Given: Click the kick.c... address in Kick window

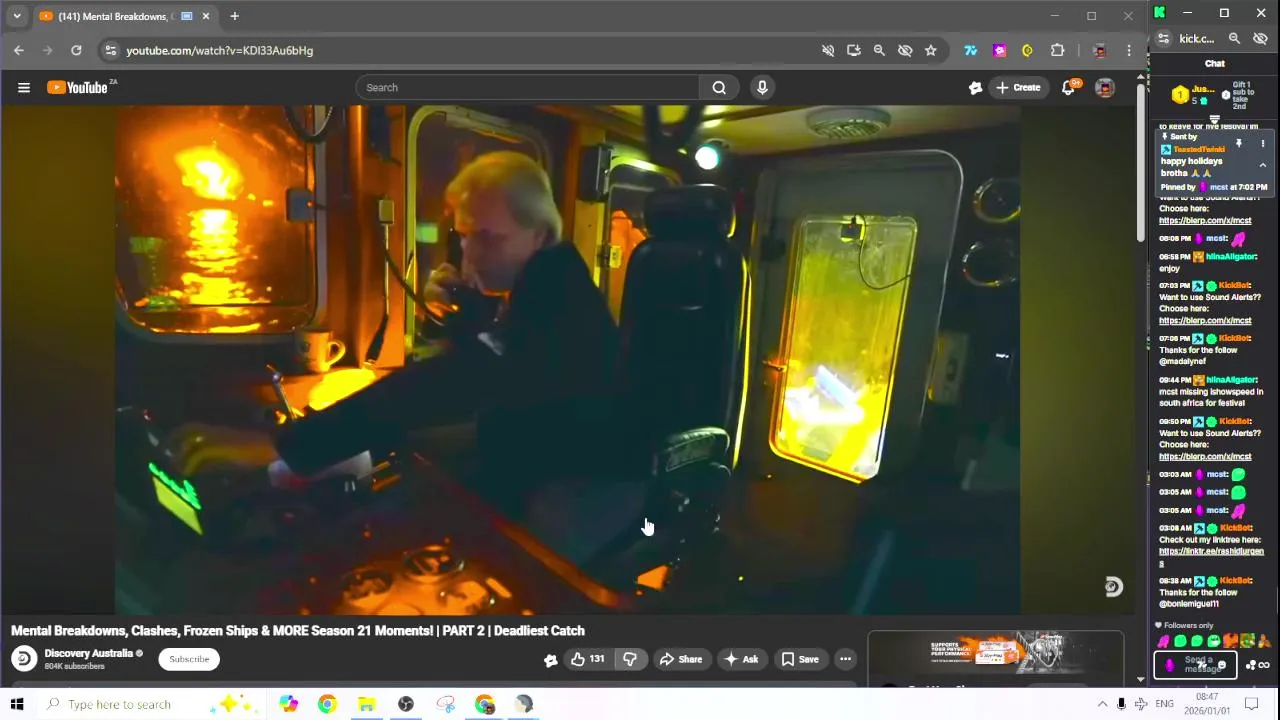Looking at the screenshot, I should pos(1196,39).
